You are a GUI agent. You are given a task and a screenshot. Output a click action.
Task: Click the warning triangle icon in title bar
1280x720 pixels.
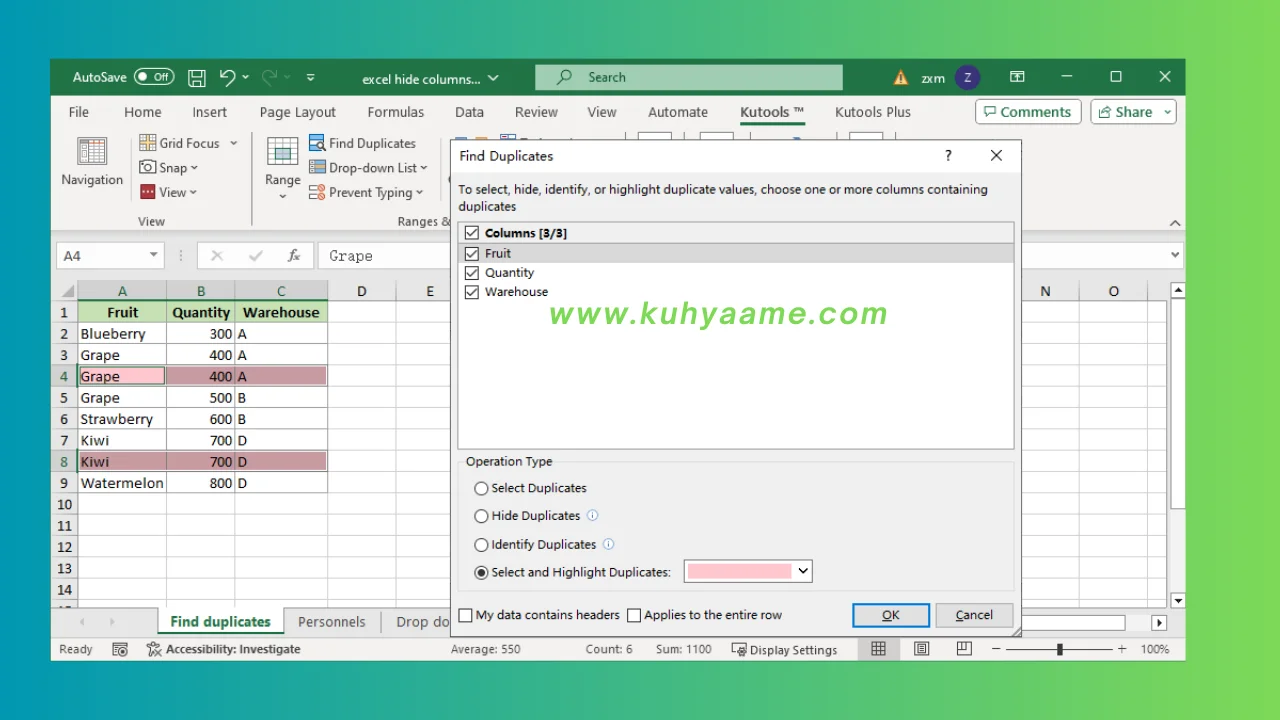[x=901, y=77]
